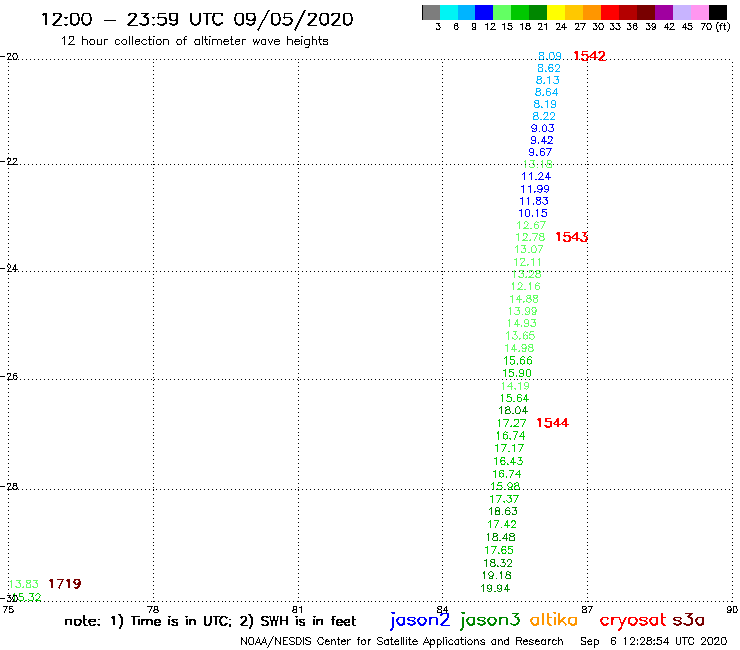
Task: Select the wave height 16.43
Action: coord(509,461)
